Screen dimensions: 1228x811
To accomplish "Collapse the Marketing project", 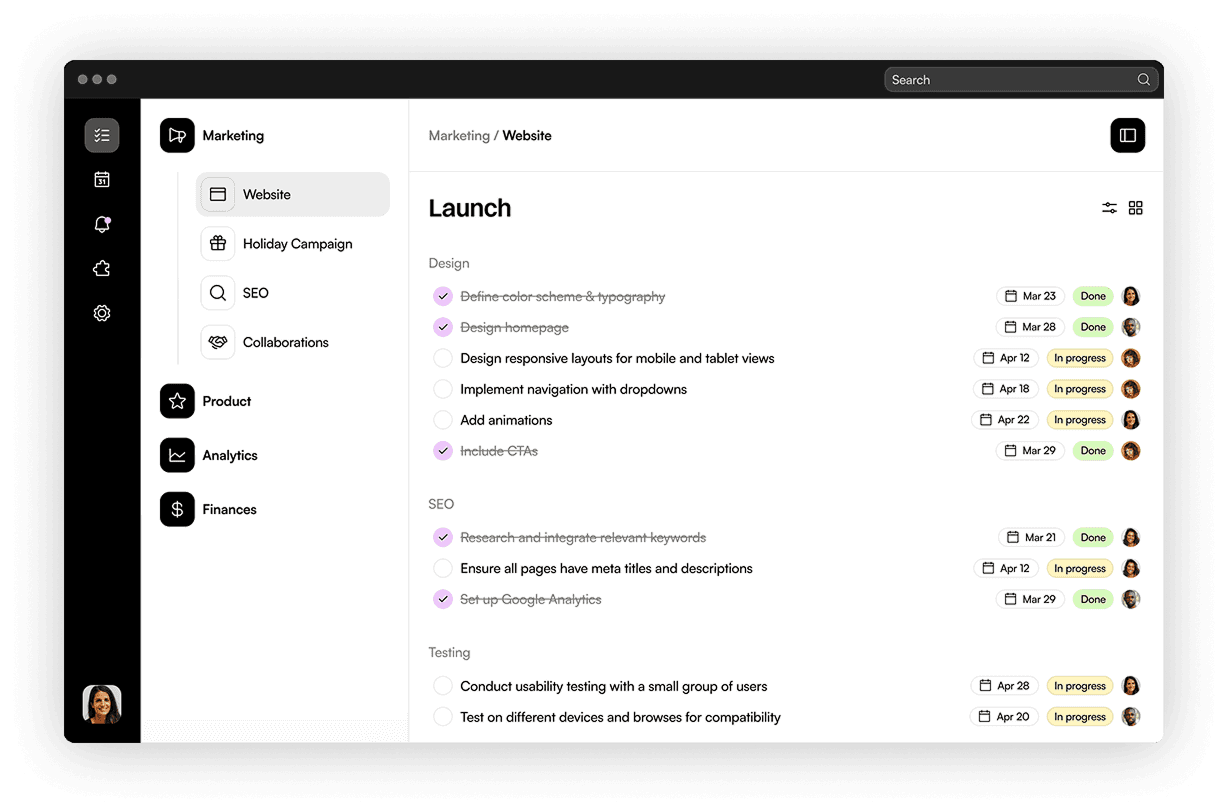I will (233, 135).
